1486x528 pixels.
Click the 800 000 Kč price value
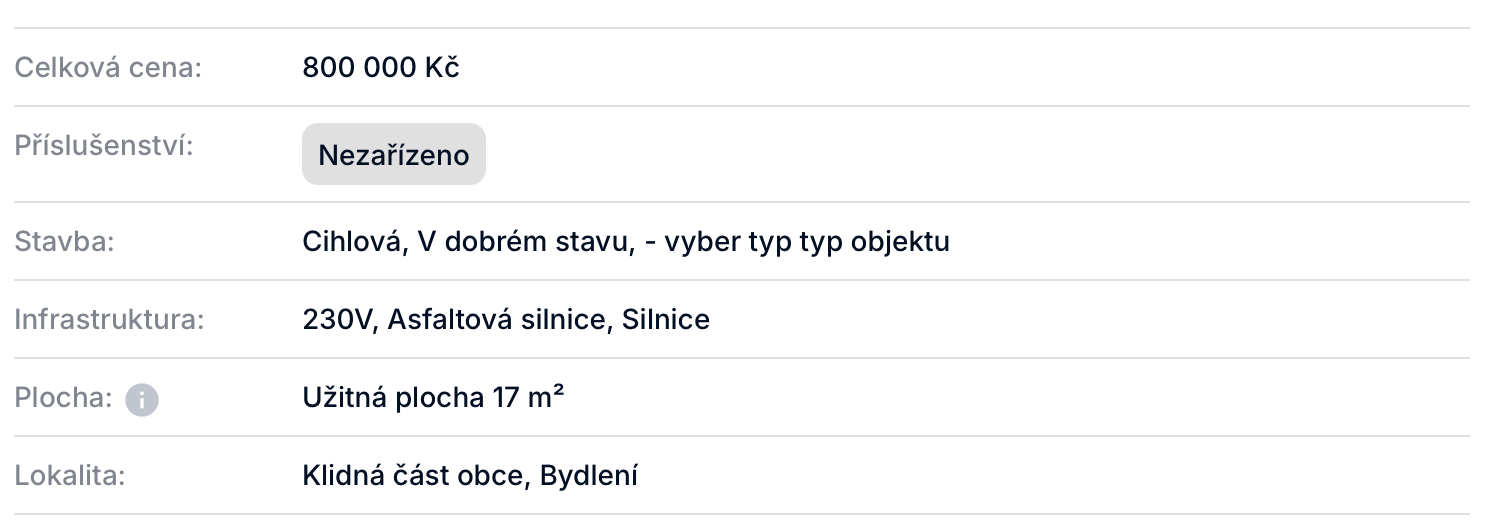[x=381, y=67]
